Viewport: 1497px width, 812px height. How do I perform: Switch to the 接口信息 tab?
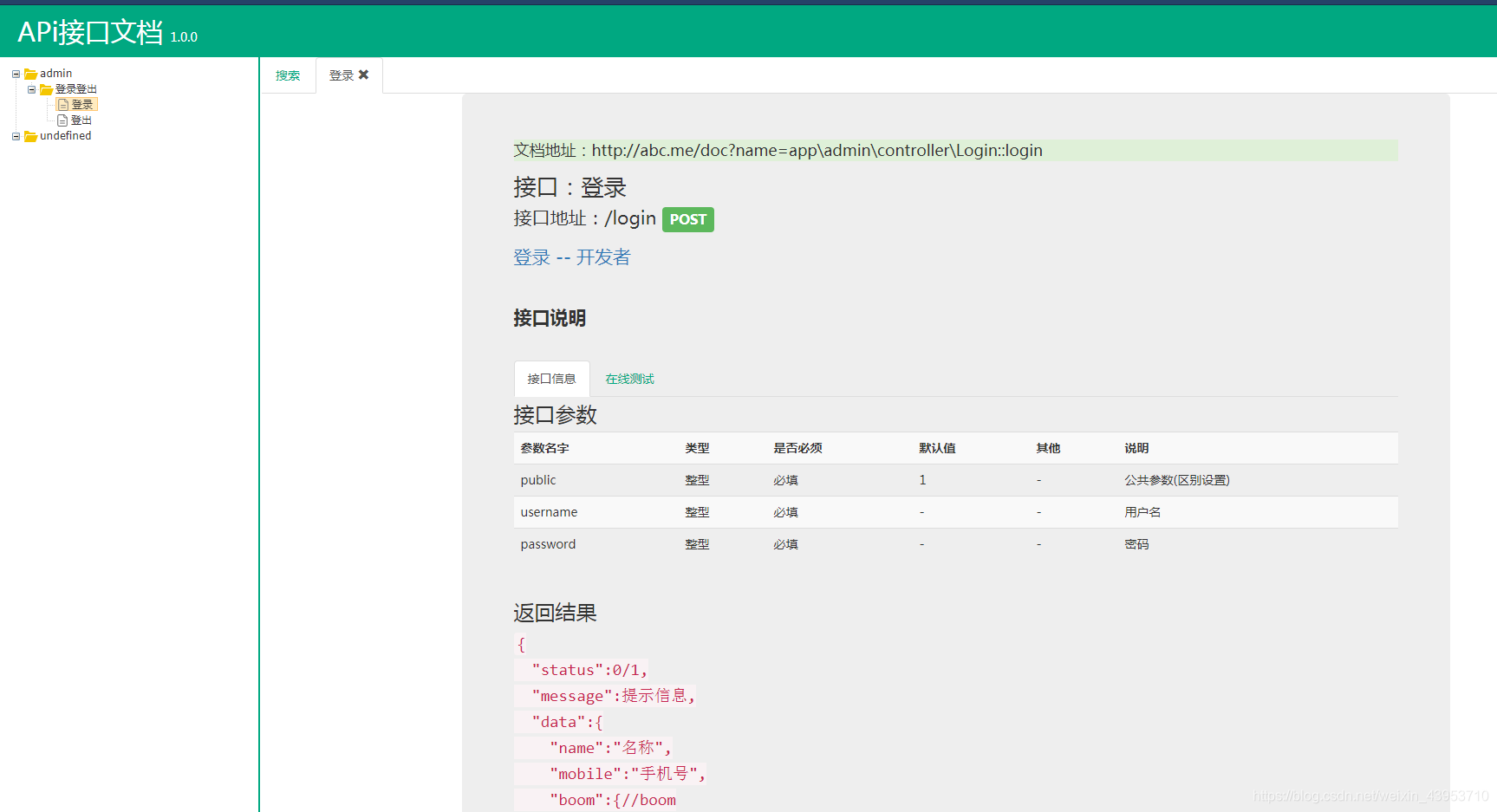[x=551, y=379]
